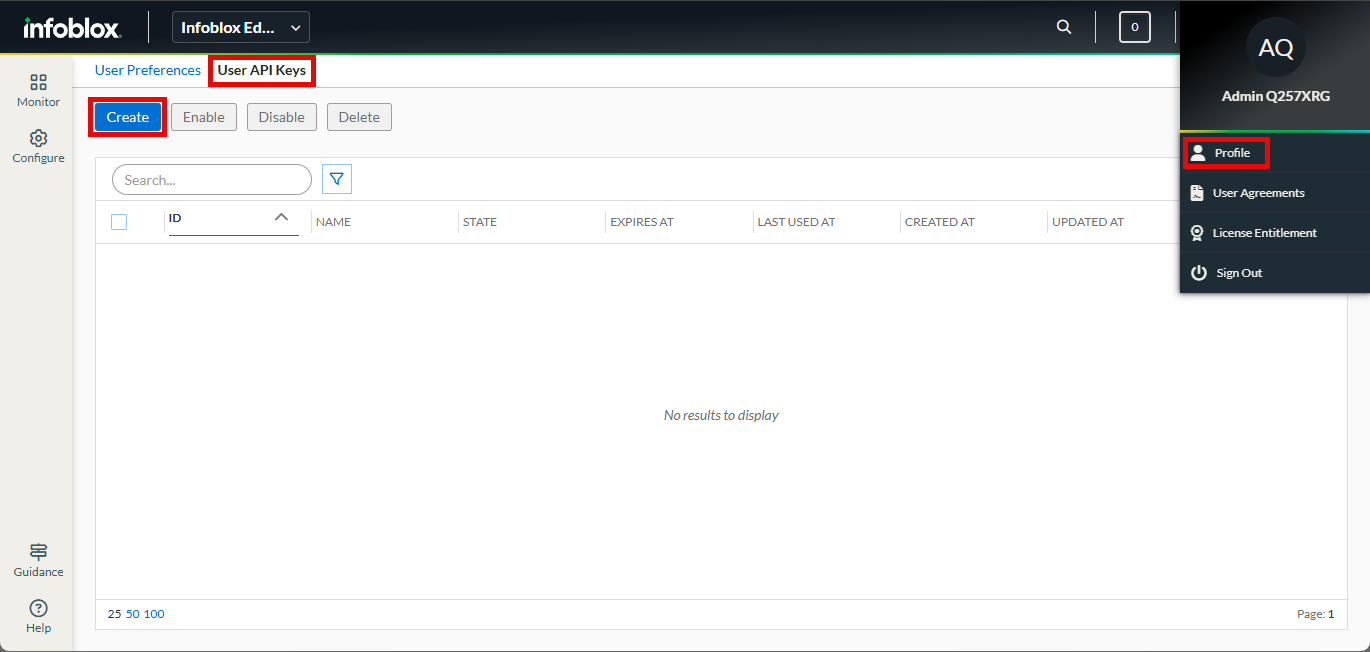Open the Help question mark icon
1370x652 pixels.
[x=38, y=616]
